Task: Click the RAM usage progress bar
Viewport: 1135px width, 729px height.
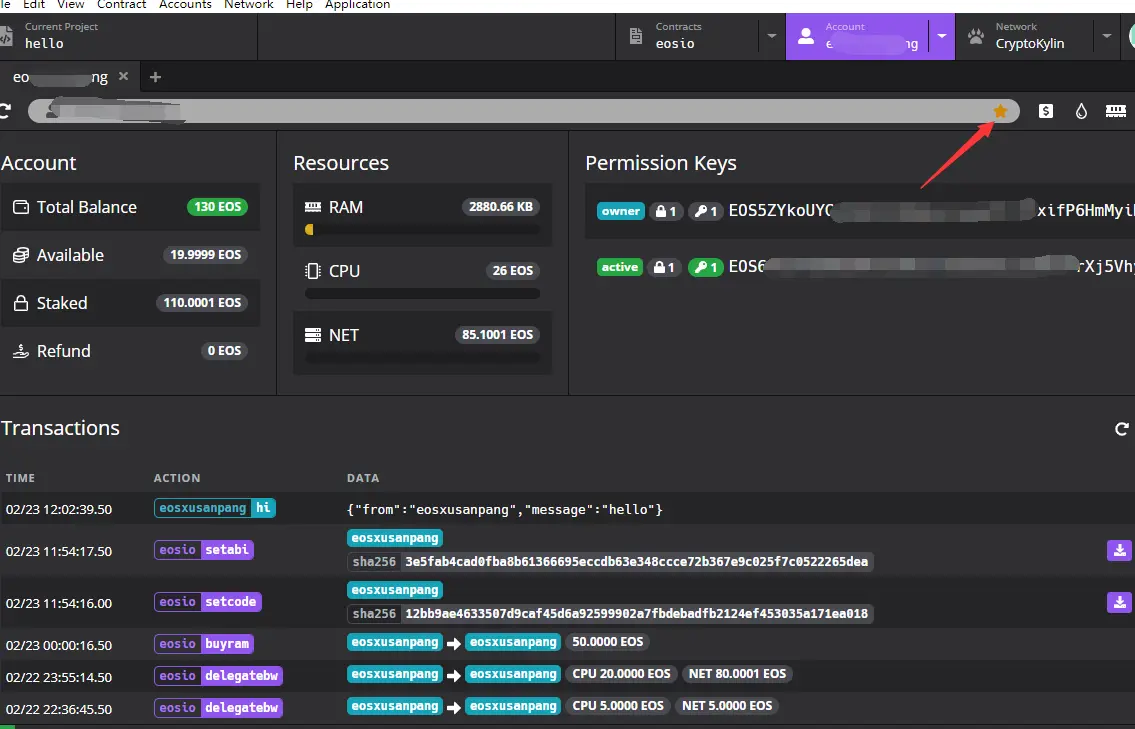Action: 423,229
